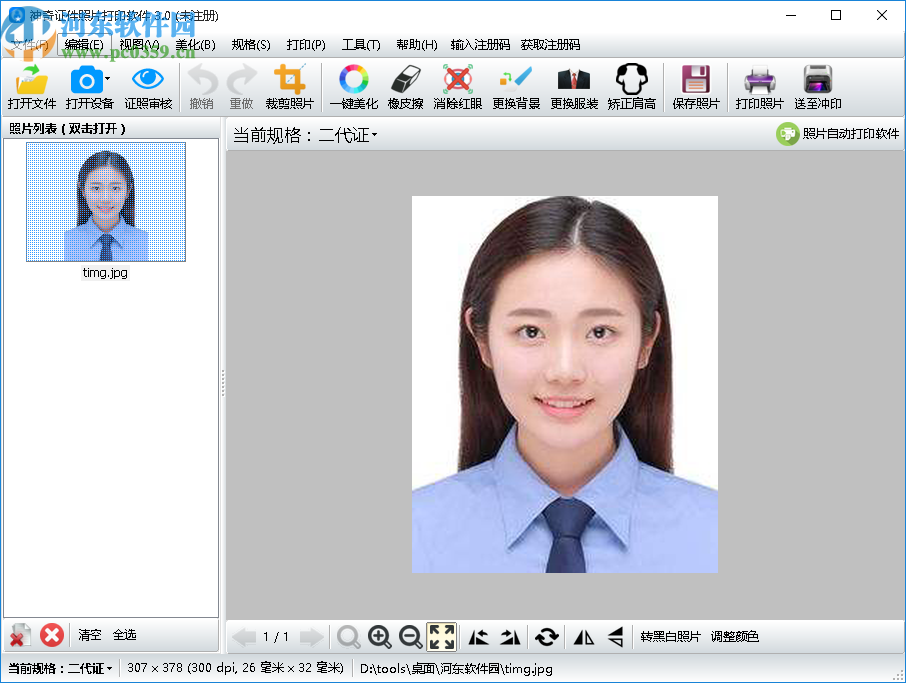This screenshot has width=906, height=683.
Task: Flip the photo horizontally
Action: (583, 637)
